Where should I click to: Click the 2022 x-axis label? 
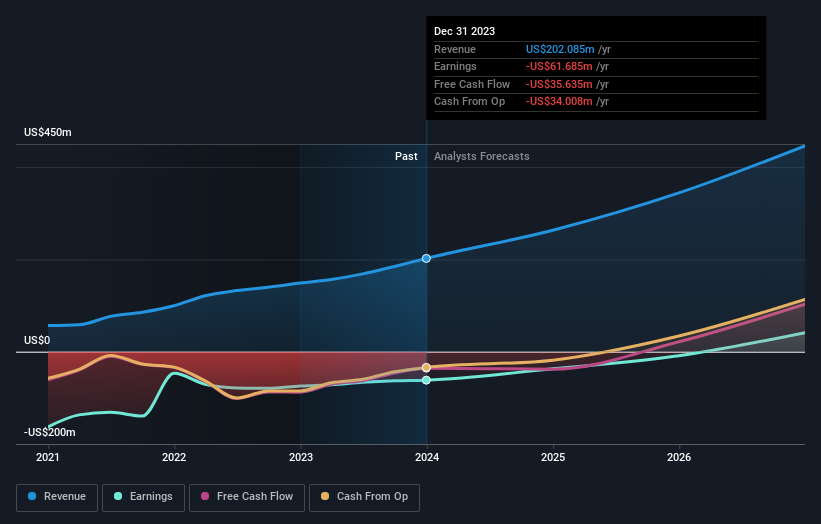174,457
